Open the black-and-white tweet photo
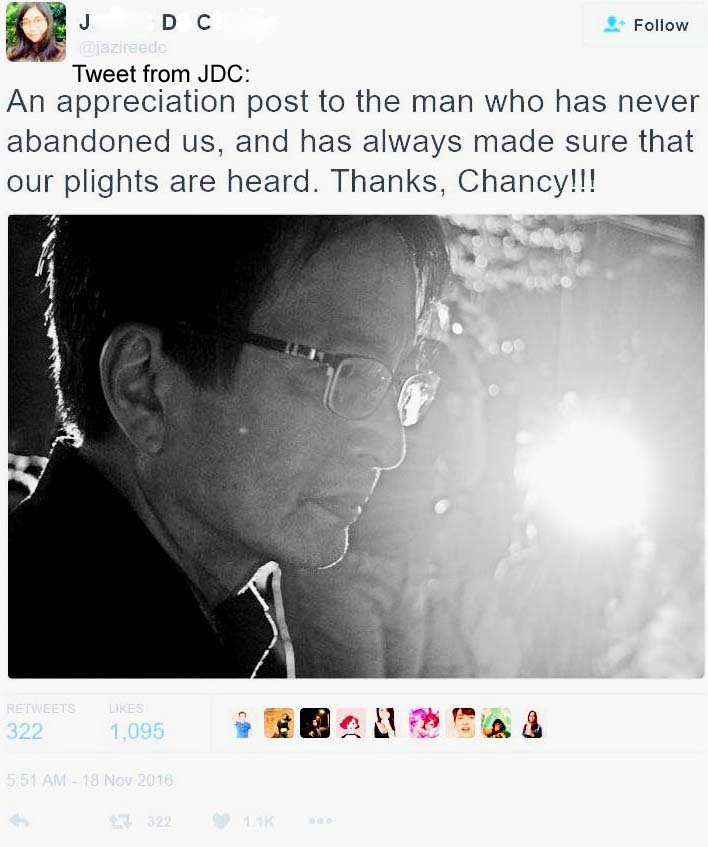The image size is (708, 847). [x=356, y=446]
